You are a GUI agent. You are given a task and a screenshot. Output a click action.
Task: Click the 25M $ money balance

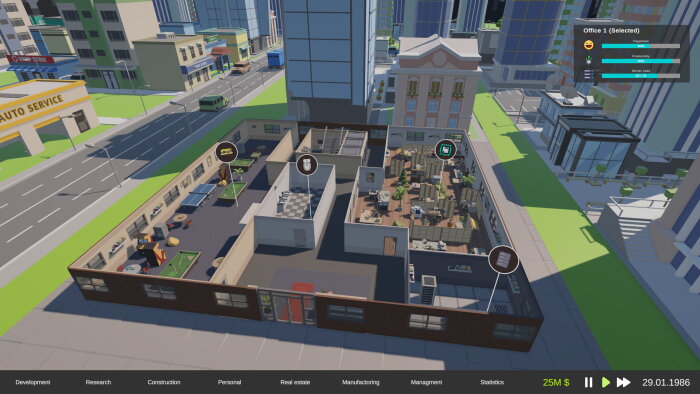coord(556,382)
